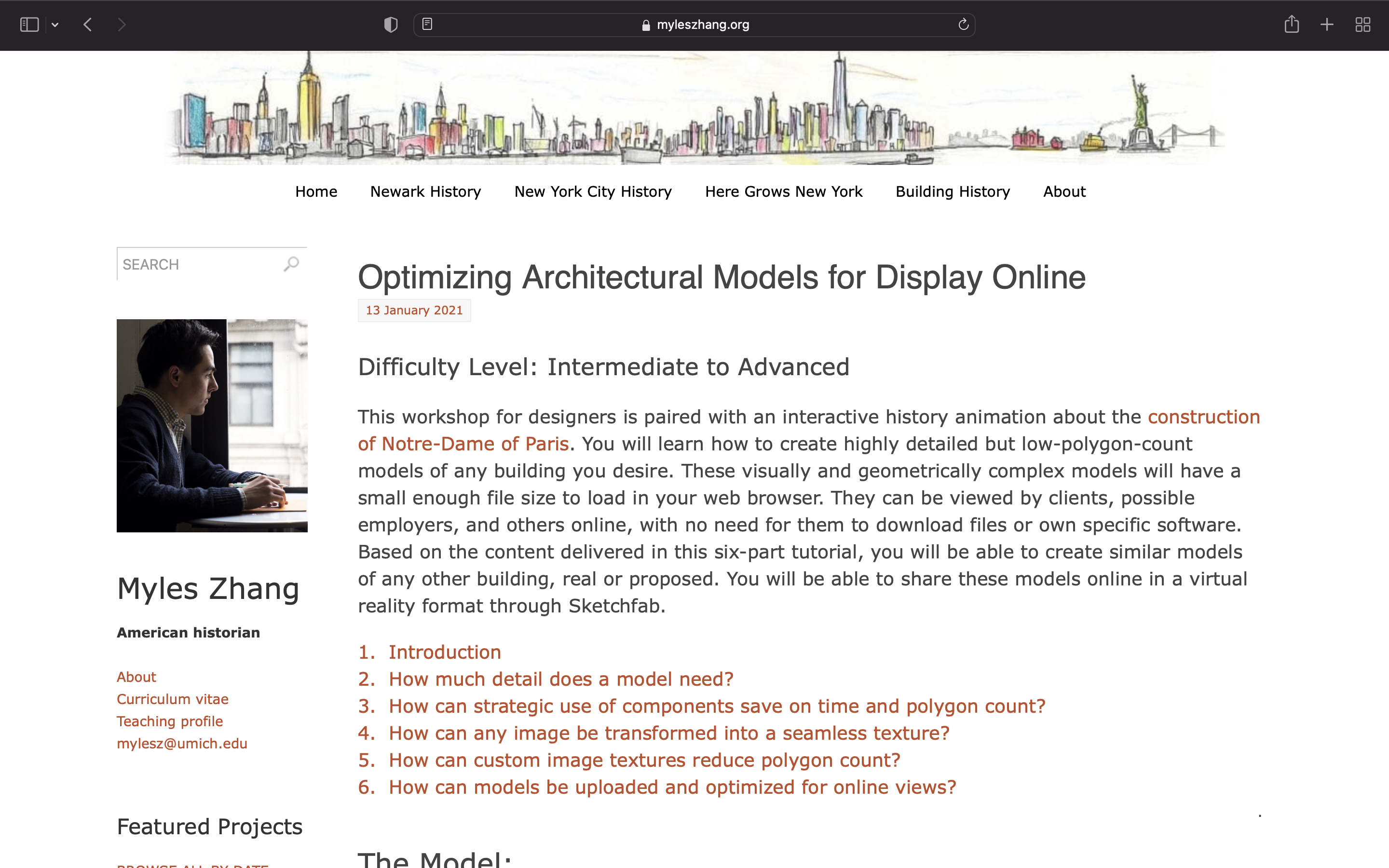Click the Myles Zhang portrait photo
Image resolution: width=1389 pixels, height=868 pixels.
point(212,425)
